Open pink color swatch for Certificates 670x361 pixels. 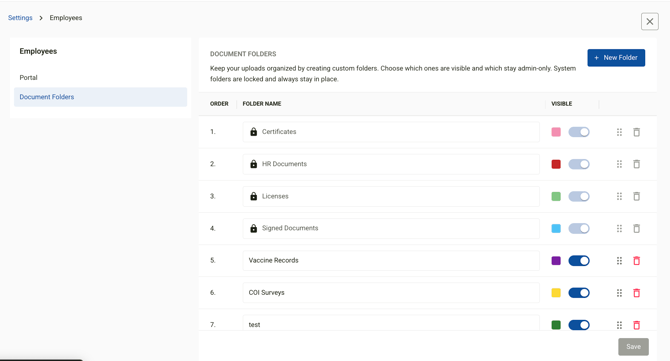tap(556, 132)
